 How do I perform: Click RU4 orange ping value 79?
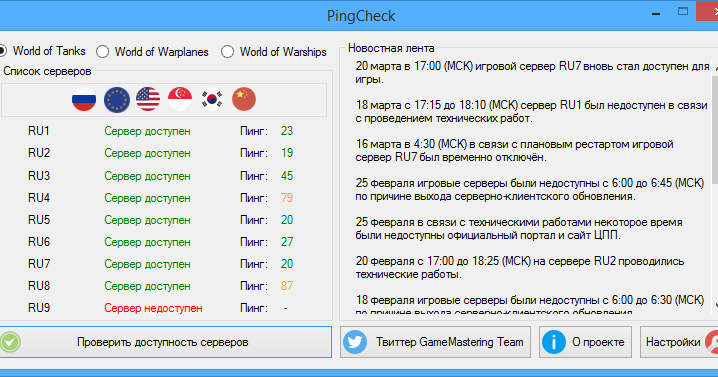coord(287,198)
